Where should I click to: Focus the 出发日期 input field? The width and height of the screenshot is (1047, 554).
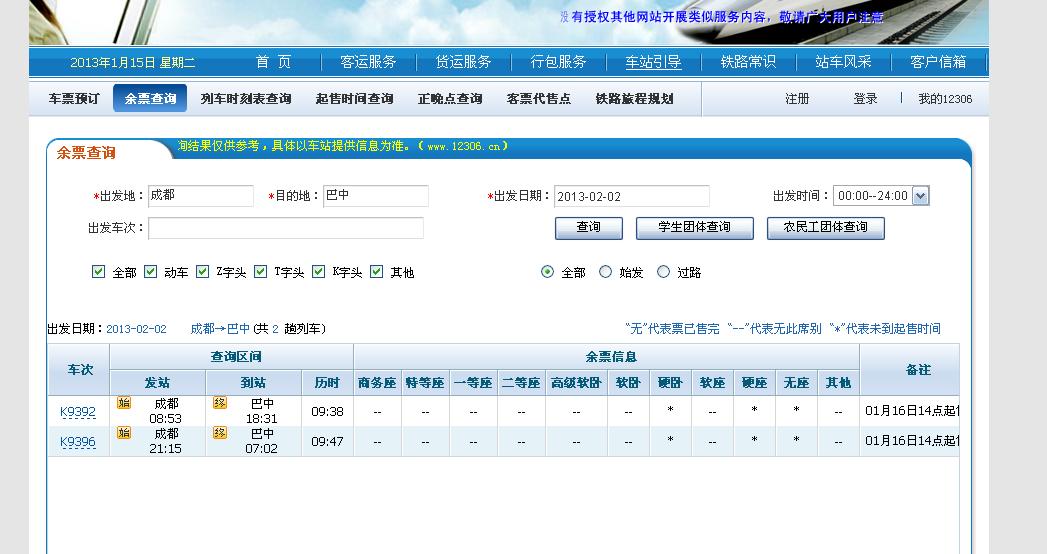(x=632, y=196)
